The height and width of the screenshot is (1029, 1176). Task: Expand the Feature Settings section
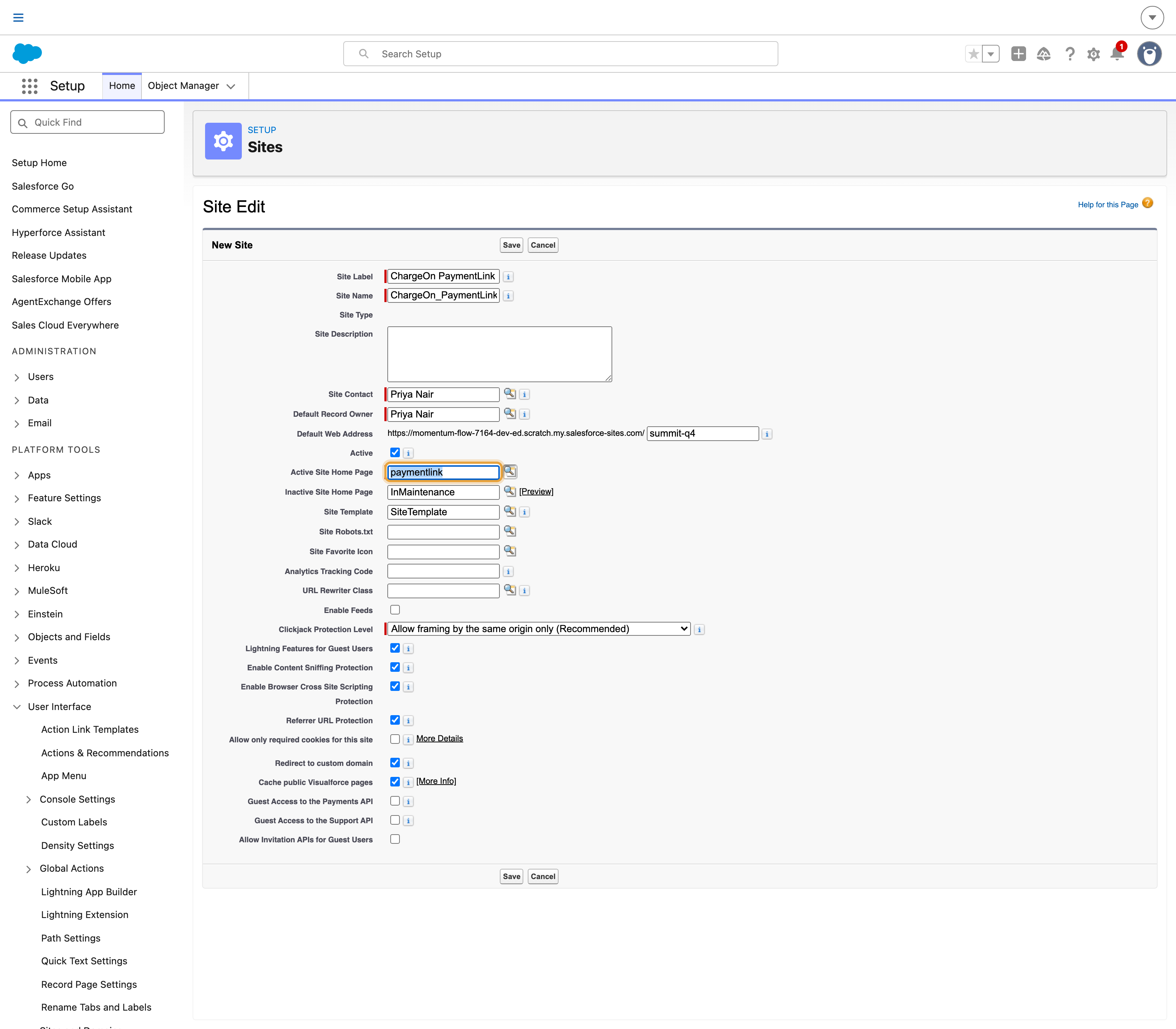click(x=17, y=499)
